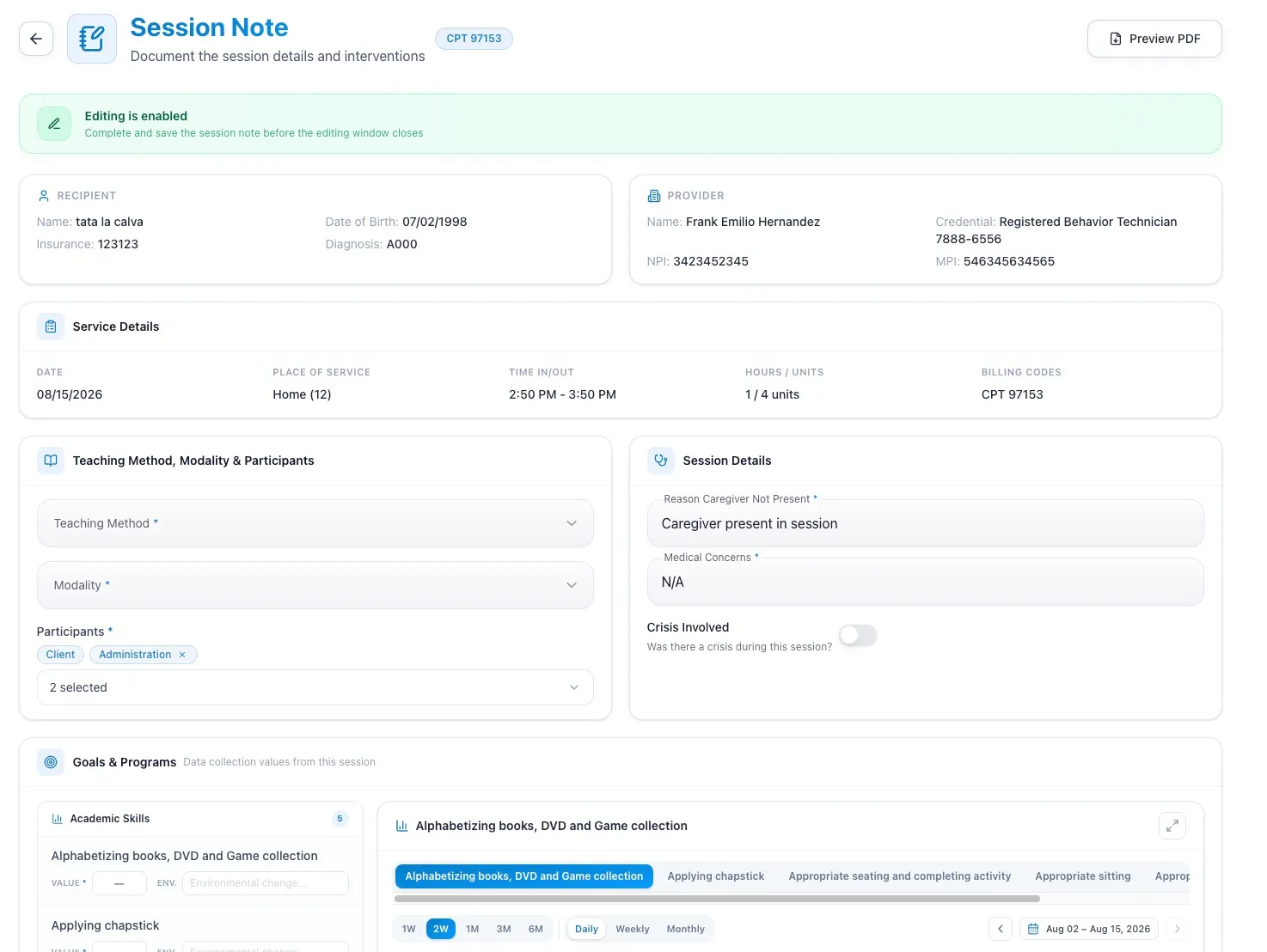Remove the Administration participant tag
Image resolution: width=1267 pixels, height=952 pixels.
tap(182, 655)
